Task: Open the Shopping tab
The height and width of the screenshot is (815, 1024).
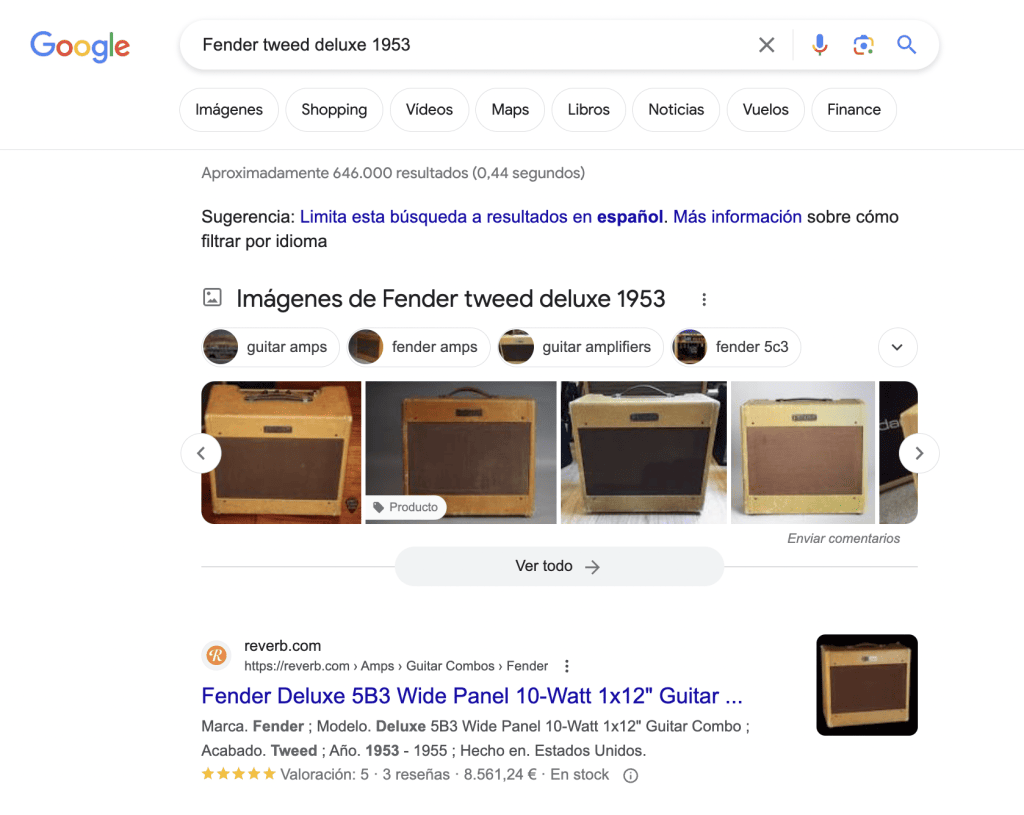Action: [334, 110]
